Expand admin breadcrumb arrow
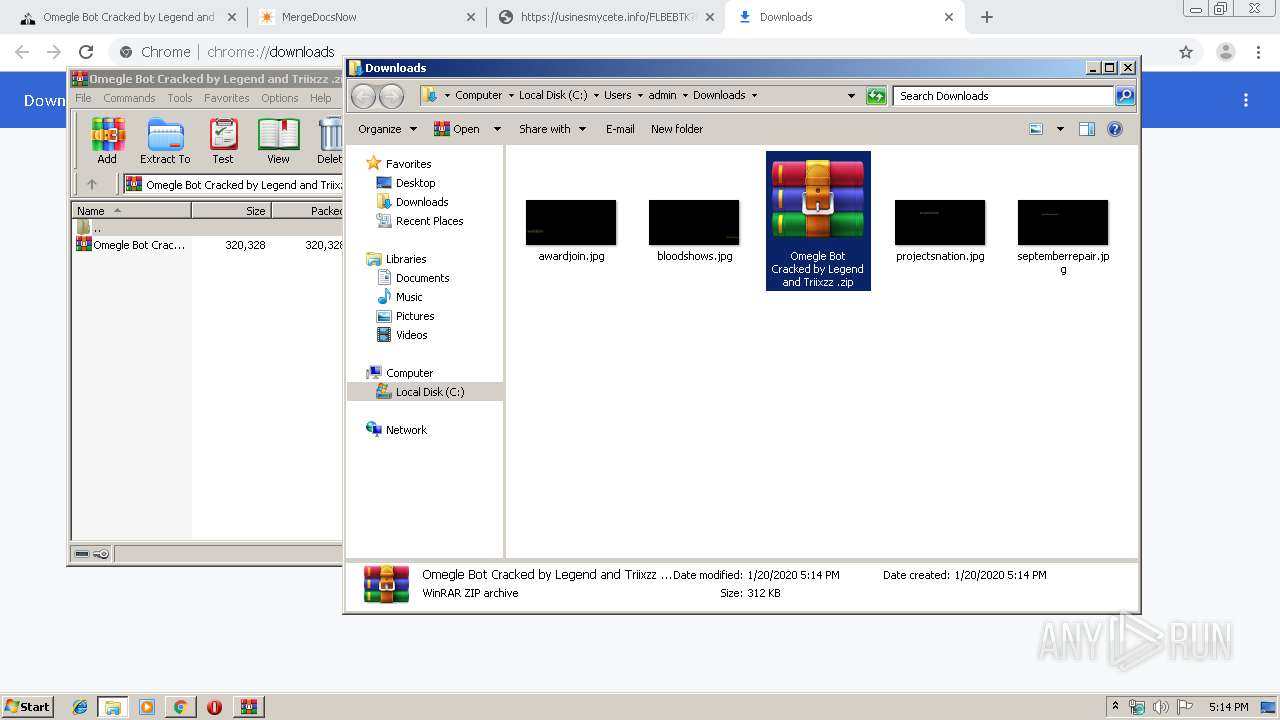 tap(685, 96)
